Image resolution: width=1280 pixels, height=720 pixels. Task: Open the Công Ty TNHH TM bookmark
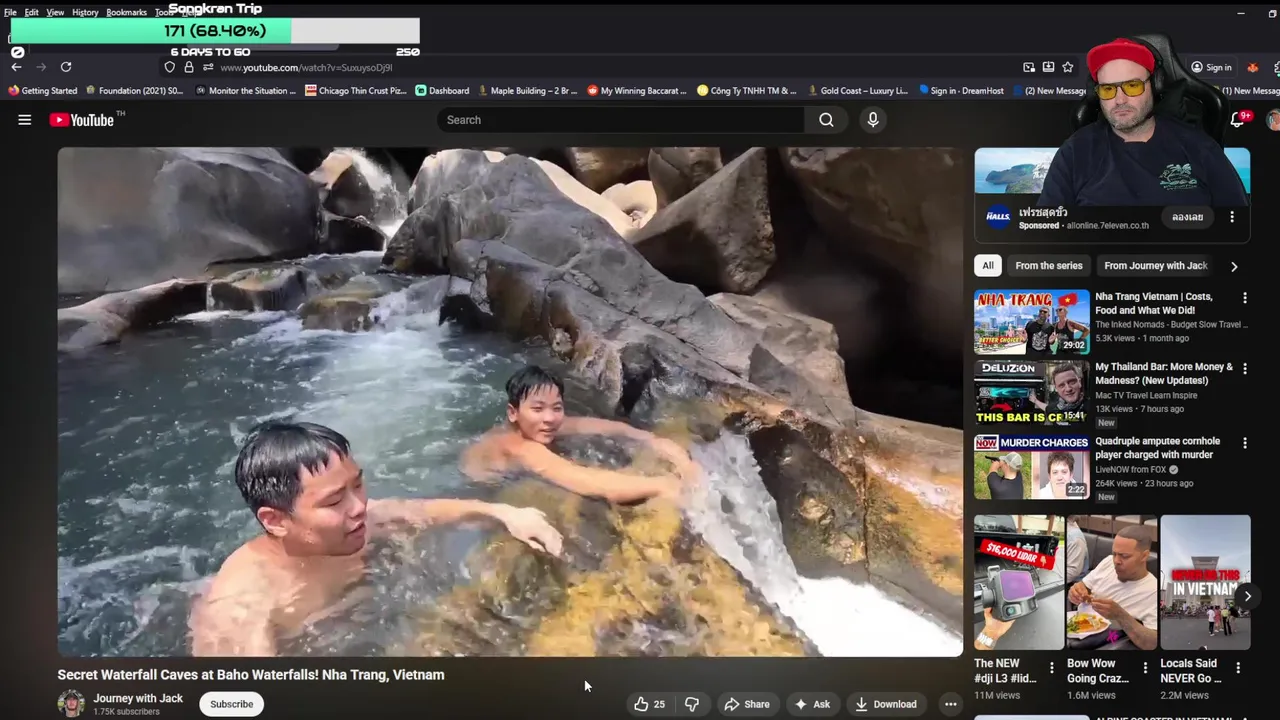click(x=746, y=90)
